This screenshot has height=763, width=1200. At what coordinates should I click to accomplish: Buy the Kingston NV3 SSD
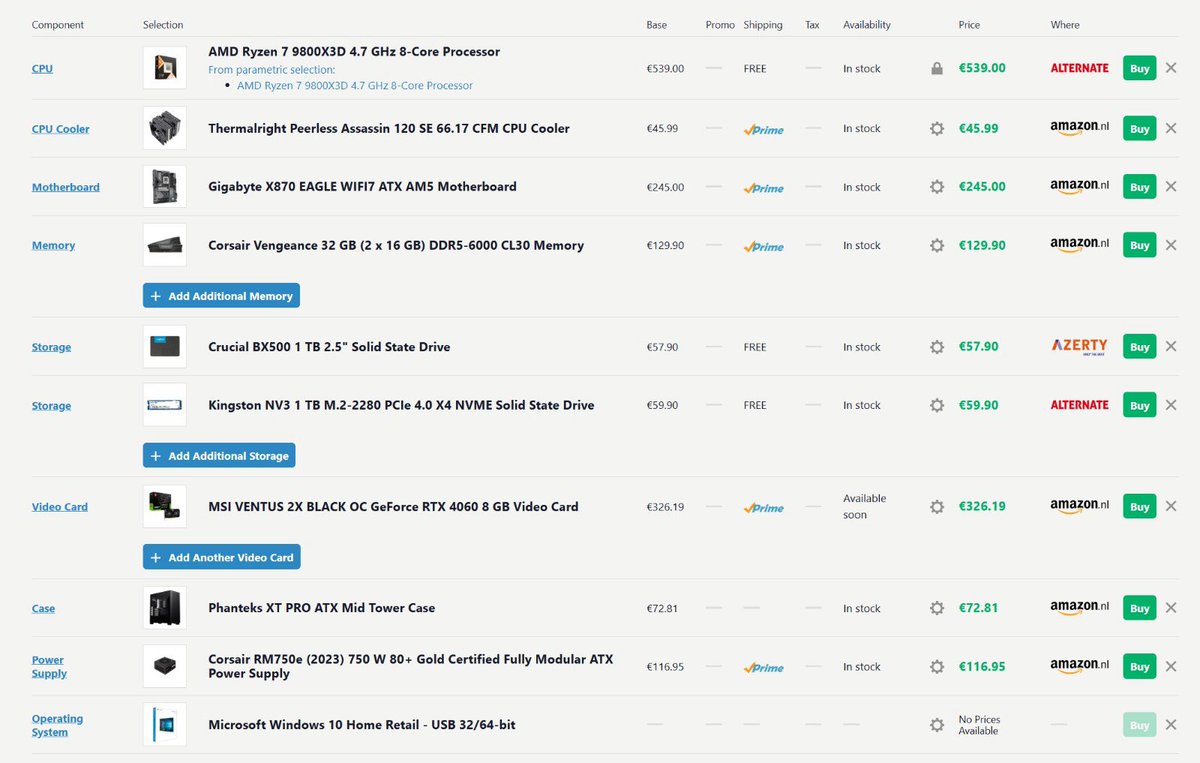point(1139,405)
